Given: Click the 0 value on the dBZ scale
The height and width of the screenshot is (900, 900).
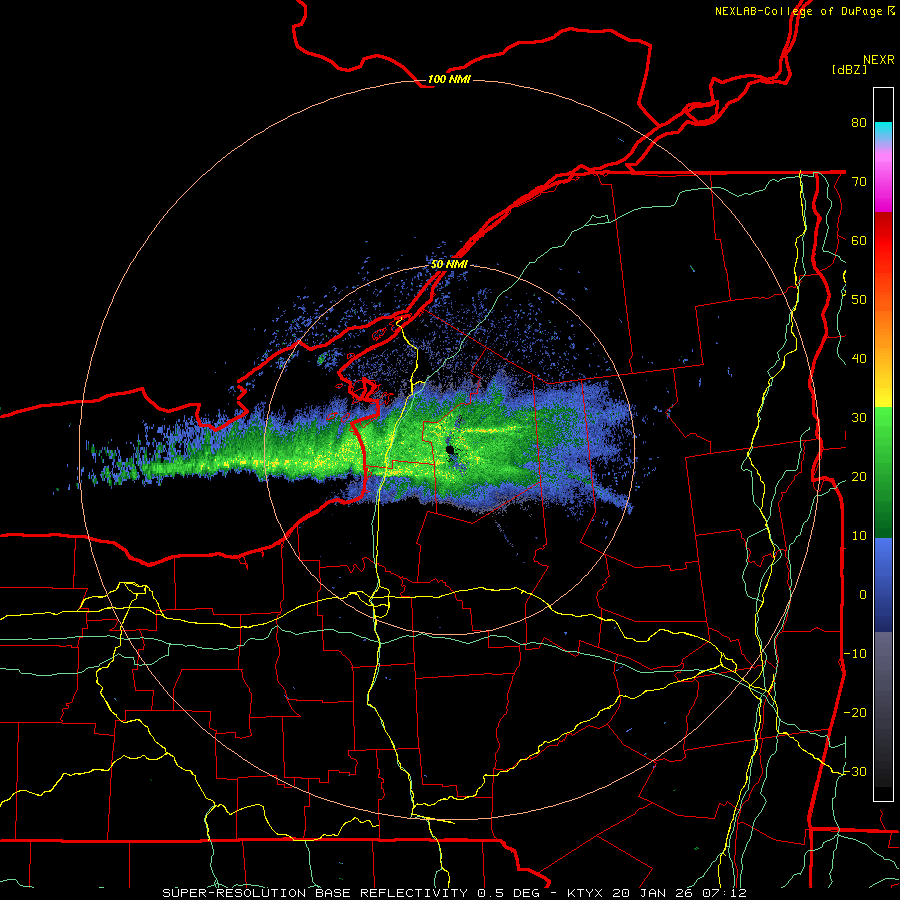Looking at the screenshot, I should 863,595.
